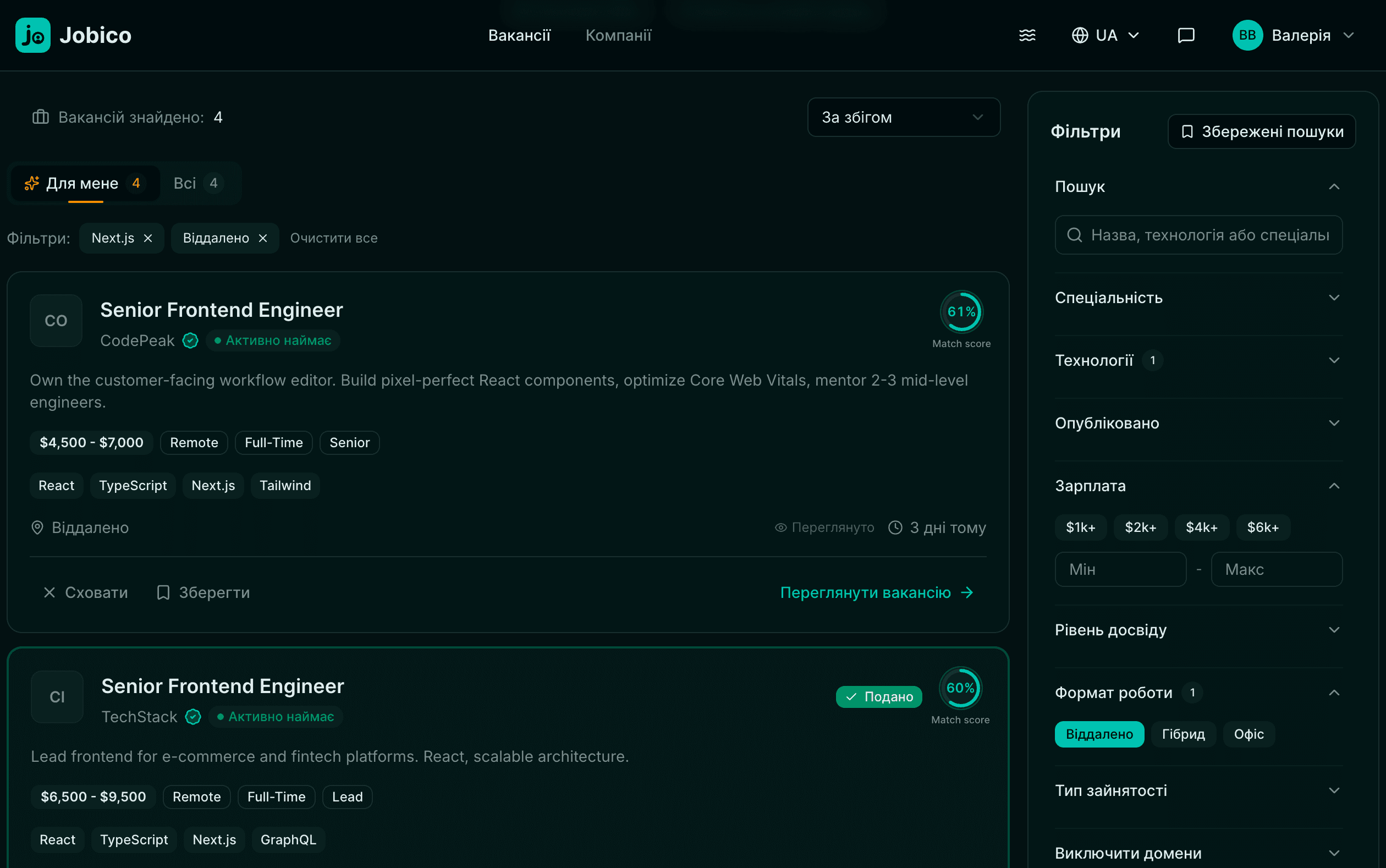Open the UA language dropdown
The height and width of the screenshot is (868, 1386).
tap(1105, 35)
